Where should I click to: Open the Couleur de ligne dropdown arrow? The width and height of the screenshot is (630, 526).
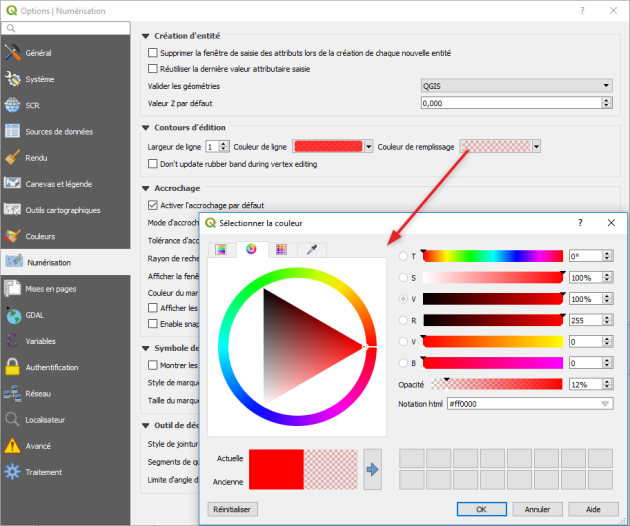click(x=368, y=147)
